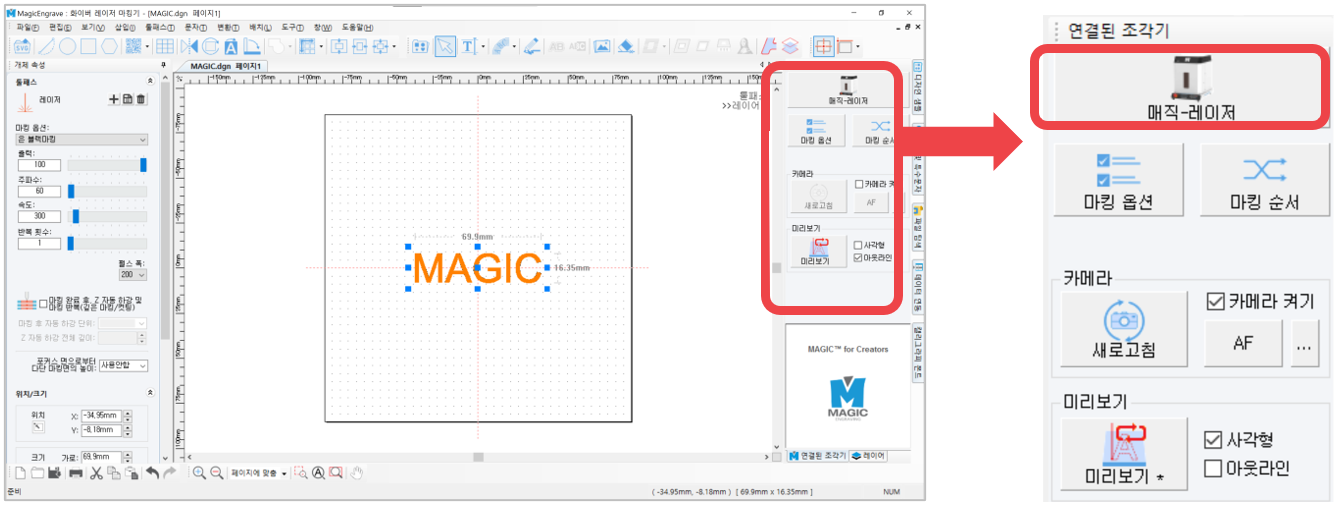Click the arc text ABC tool
1334x505 pixels.
coord(501,46)
